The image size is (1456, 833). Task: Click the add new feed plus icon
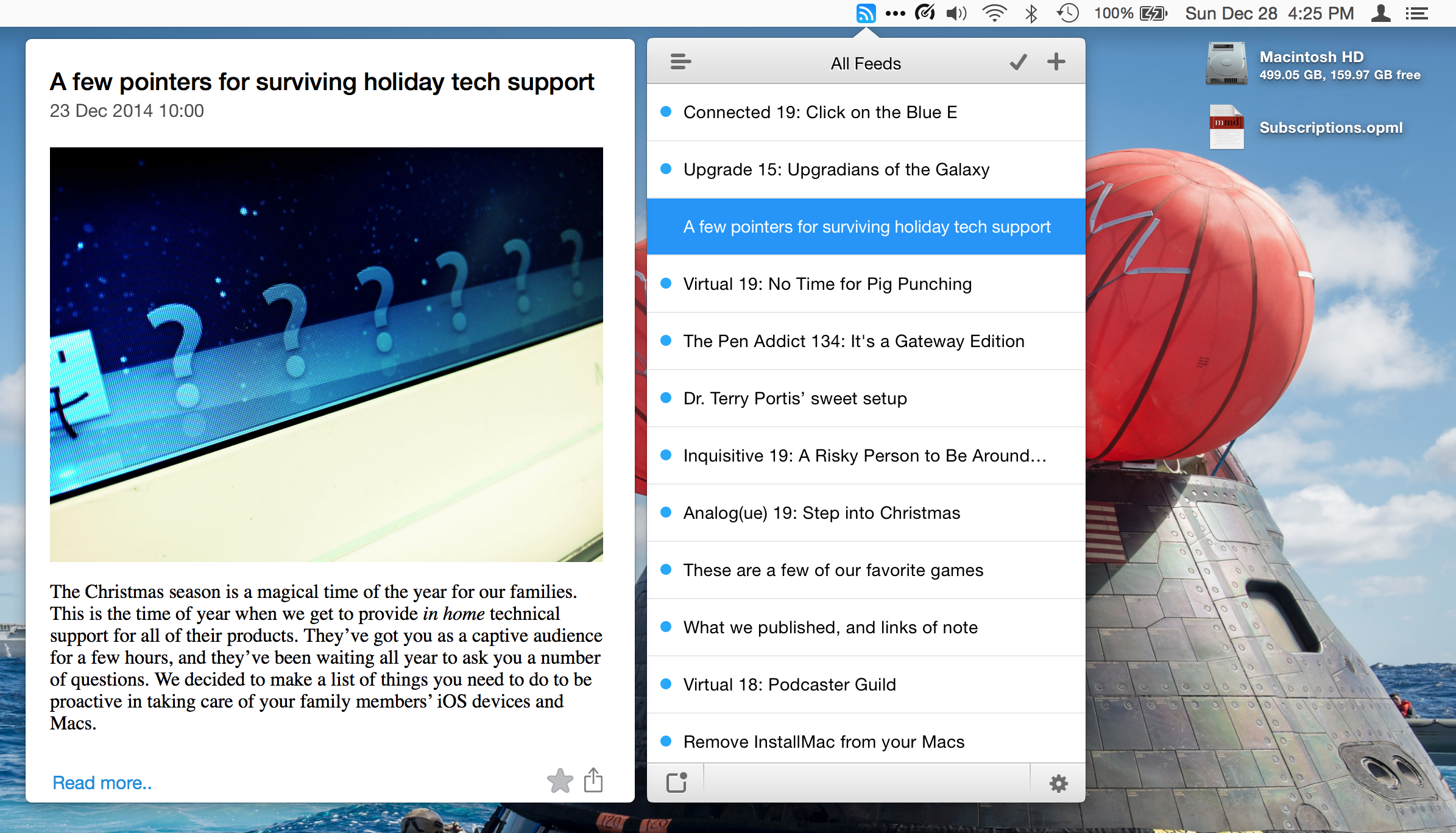1056,62
